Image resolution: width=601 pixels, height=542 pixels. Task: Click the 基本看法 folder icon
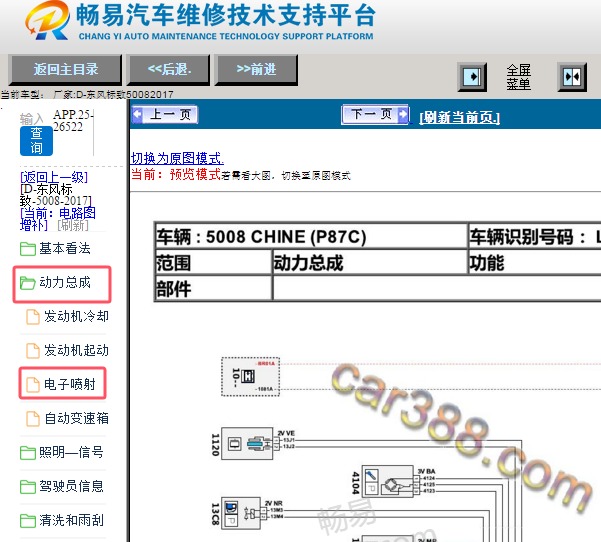pyautogui.click(x=28, y=249)
